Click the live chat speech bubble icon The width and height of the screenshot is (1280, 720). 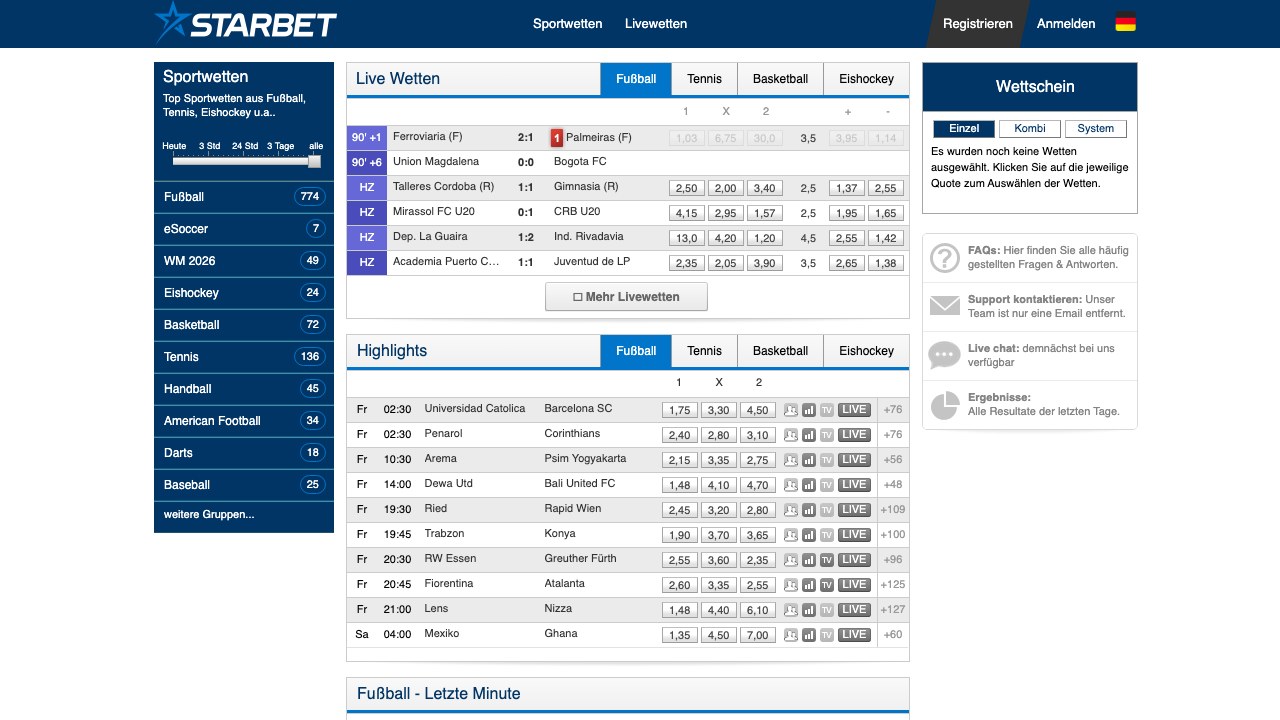coord(945,355)
